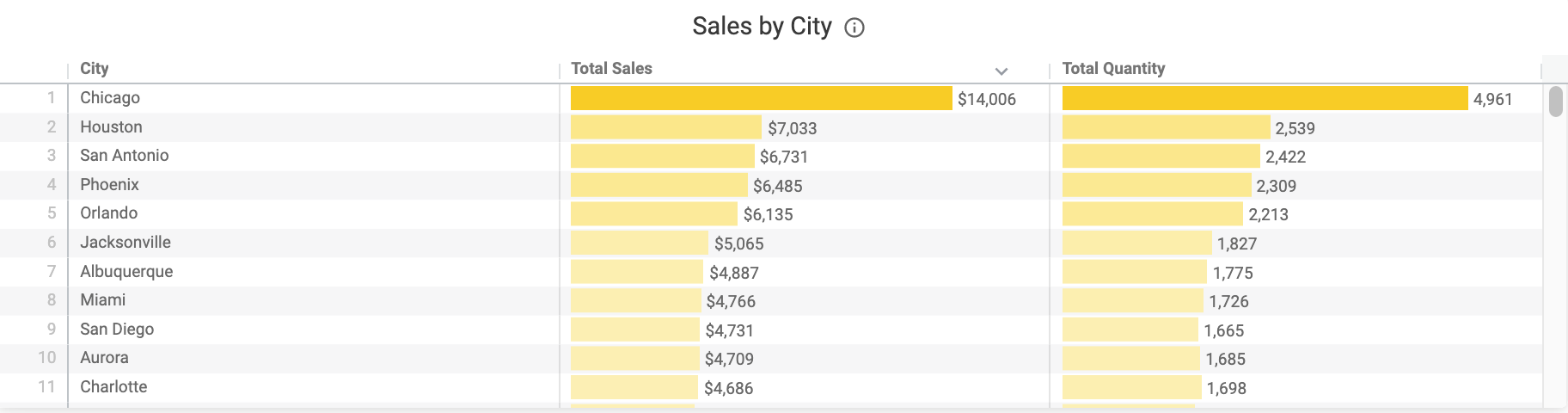The width and height of the screenshot is (1568, 413).
Task: Click the 2,213 quantity value
Action: (1269, 215)
